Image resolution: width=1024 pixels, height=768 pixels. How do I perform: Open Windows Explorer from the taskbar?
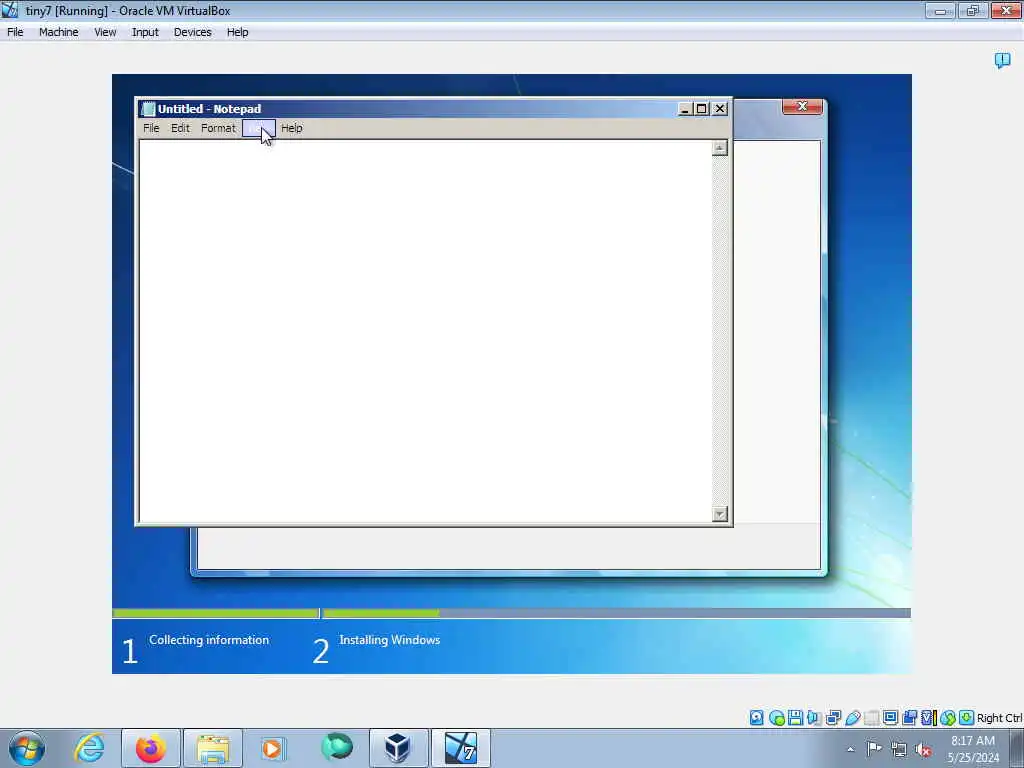[213, 748]
